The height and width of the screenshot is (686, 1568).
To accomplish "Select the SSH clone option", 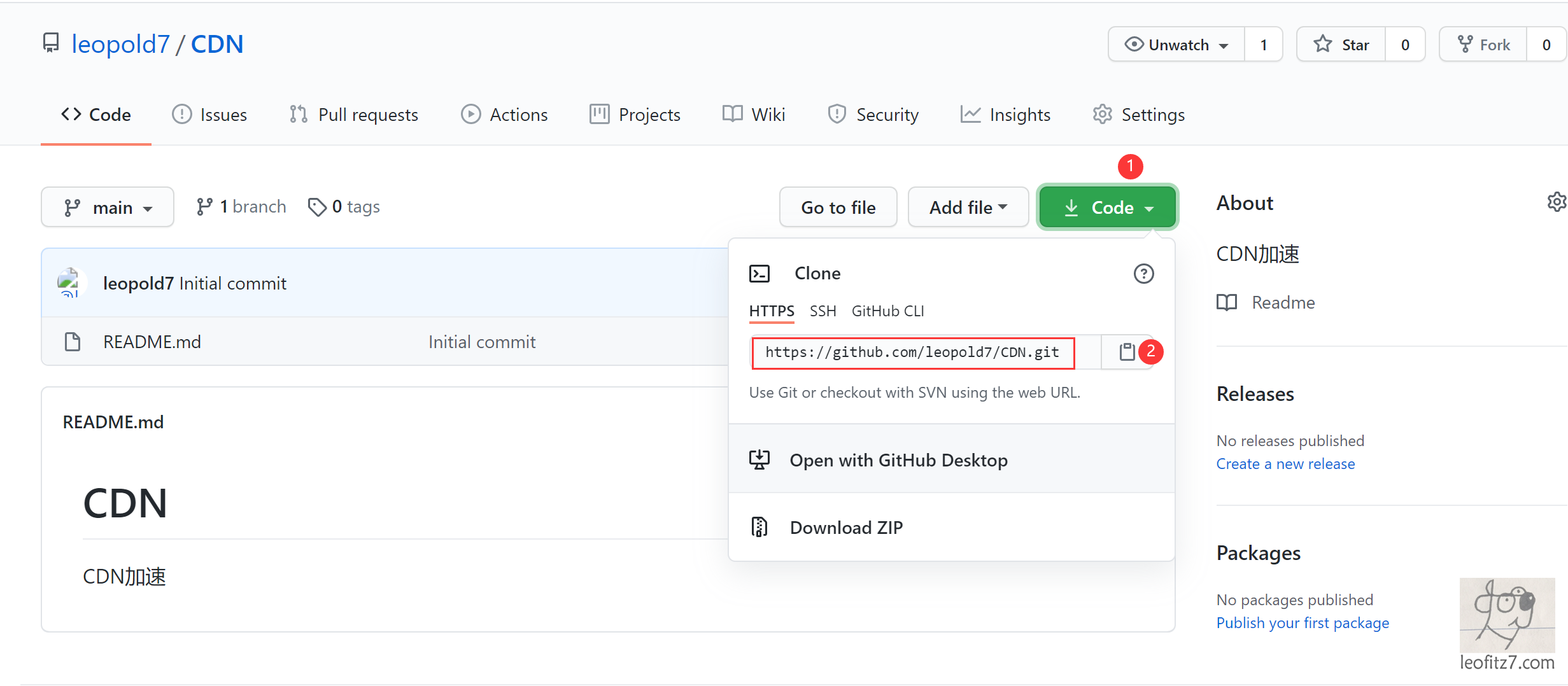I will pyautogui.click(x=823, y=311).
